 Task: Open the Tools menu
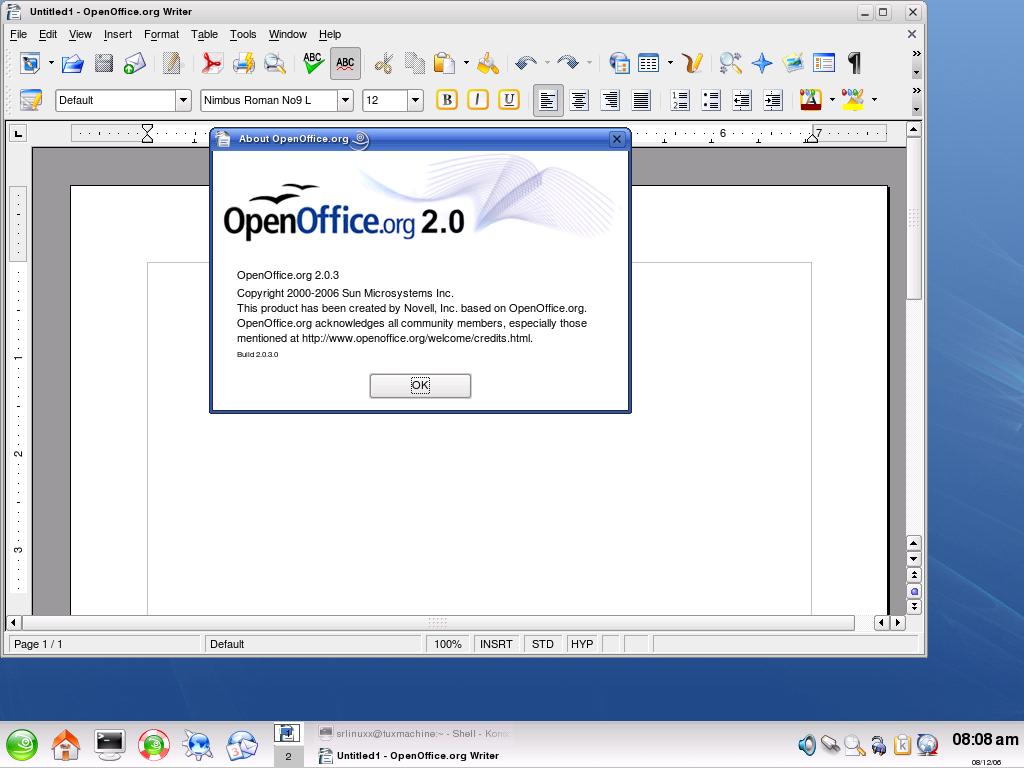coord(243,35)
